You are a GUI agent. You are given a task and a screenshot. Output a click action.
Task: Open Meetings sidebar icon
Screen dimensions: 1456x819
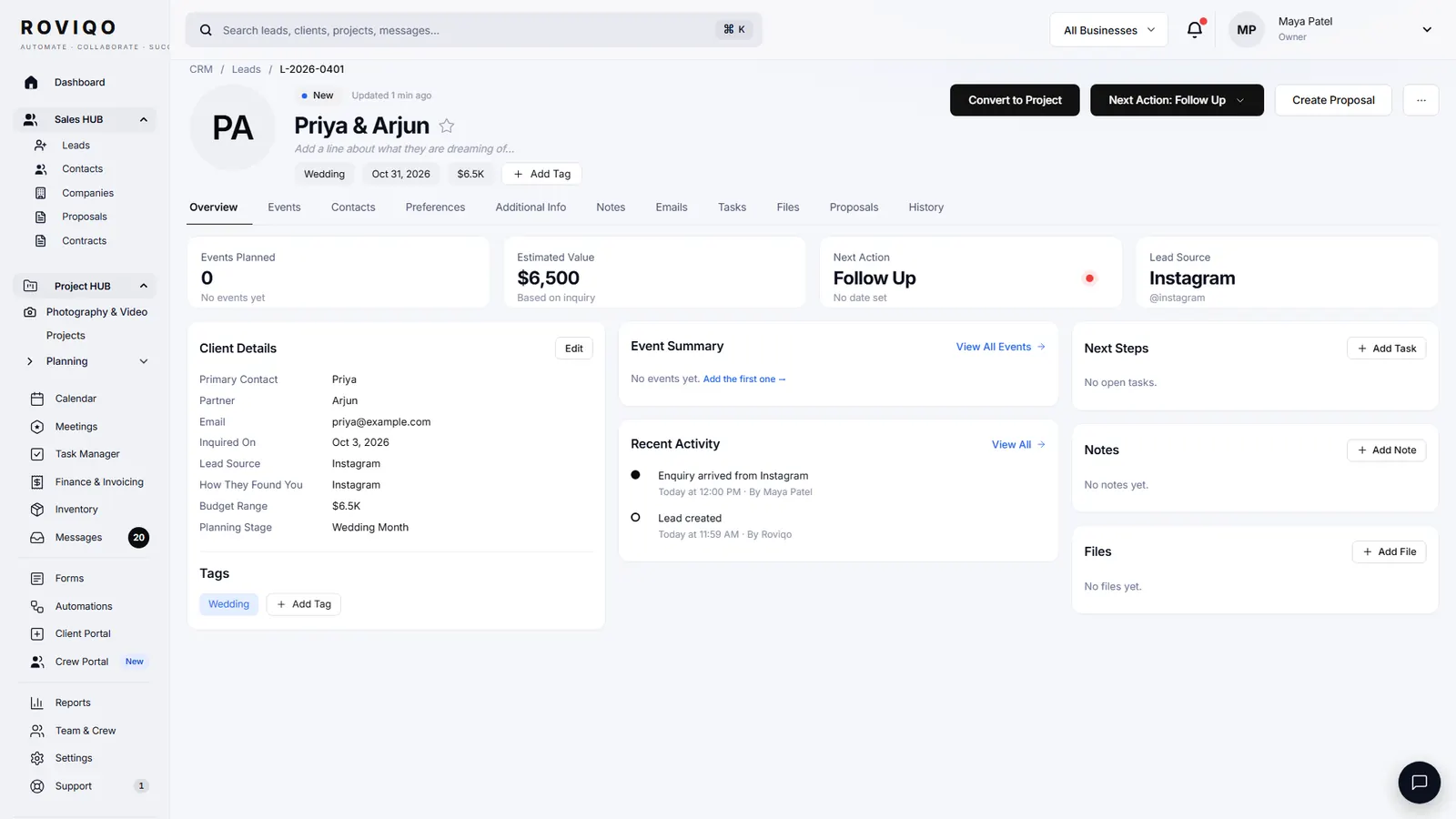click(37, 427)
